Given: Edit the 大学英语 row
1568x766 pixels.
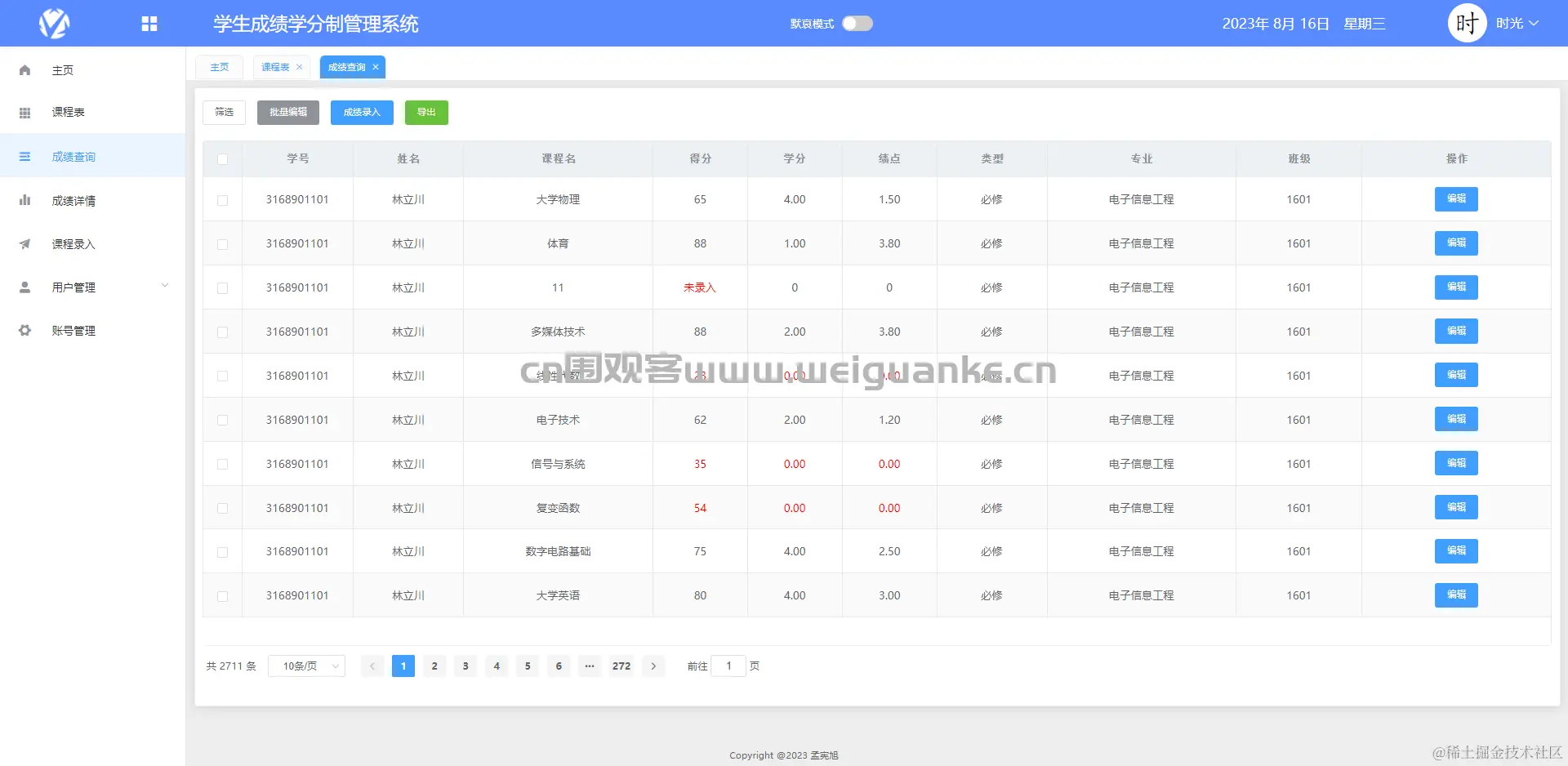Looking at the screenshot, I should point(1456,595).
